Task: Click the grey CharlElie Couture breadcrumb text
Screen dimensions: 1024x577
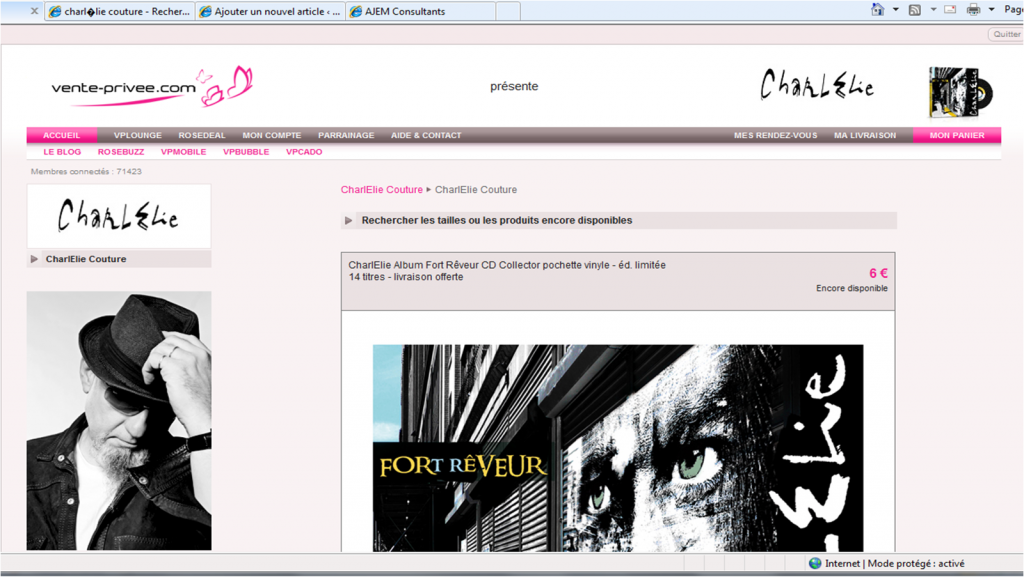Action: point(476,189)
